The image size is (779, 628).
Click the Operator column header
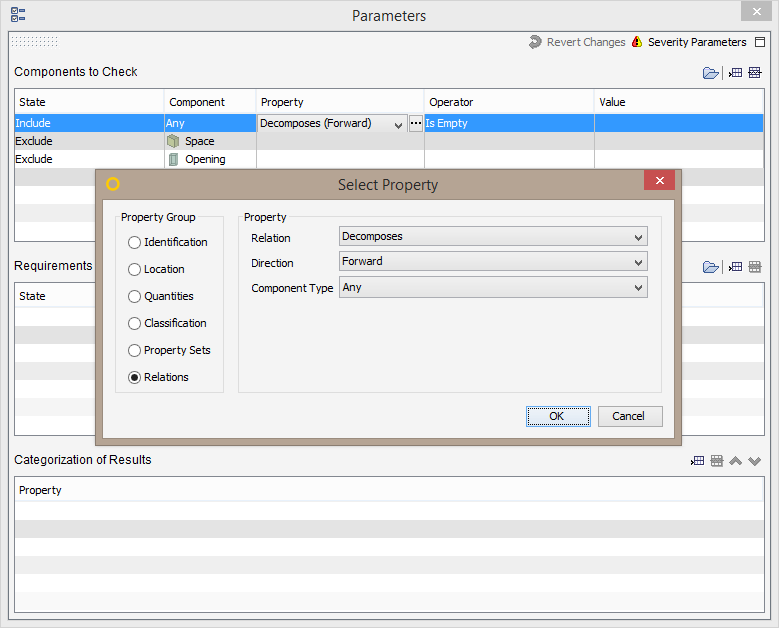(508, 102)
